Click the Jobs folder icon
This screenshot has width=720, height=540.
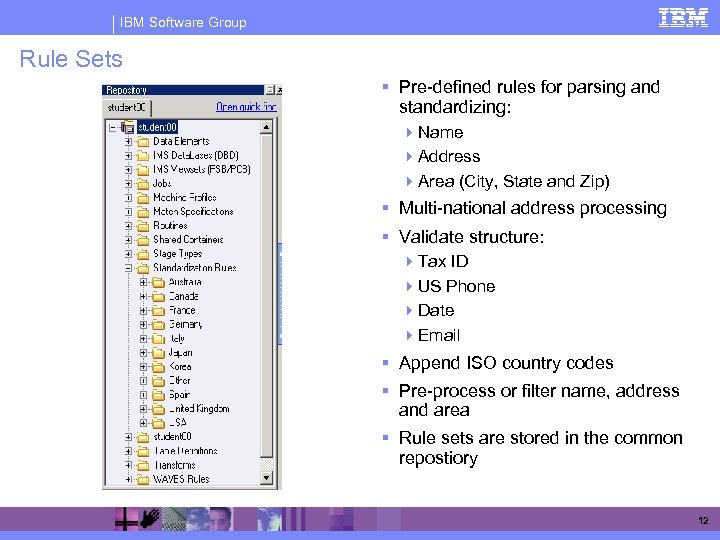[x=144, y=184]
